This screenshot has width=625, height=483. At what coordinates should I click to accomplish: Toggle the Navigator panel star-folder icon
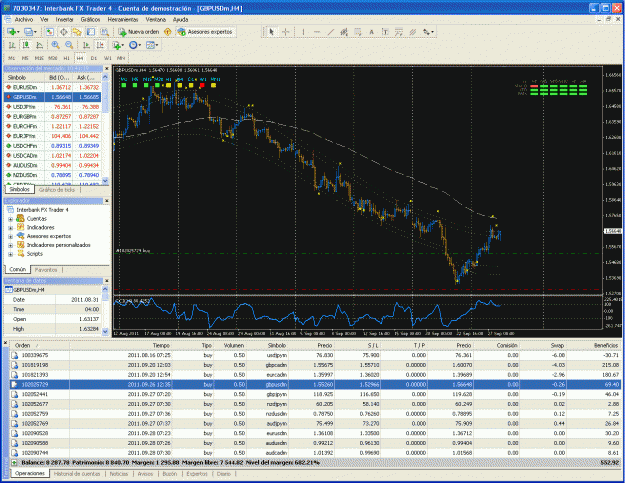tap(77, 32)
